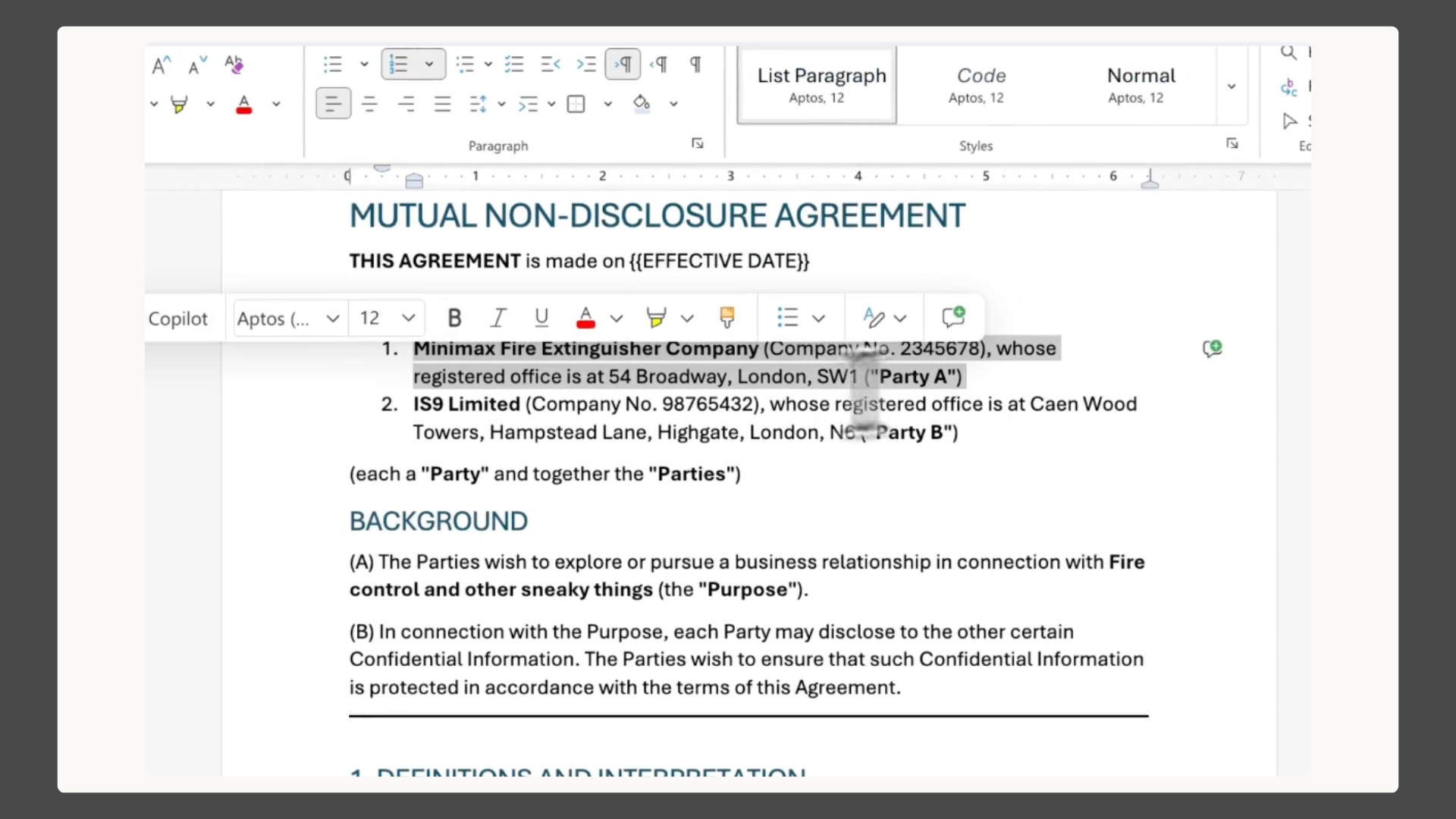Image resolution: width=1456 pixels, height=819 pixels.
Task: Toggle Bold on the floating toolbar
Action: [455, 318]
